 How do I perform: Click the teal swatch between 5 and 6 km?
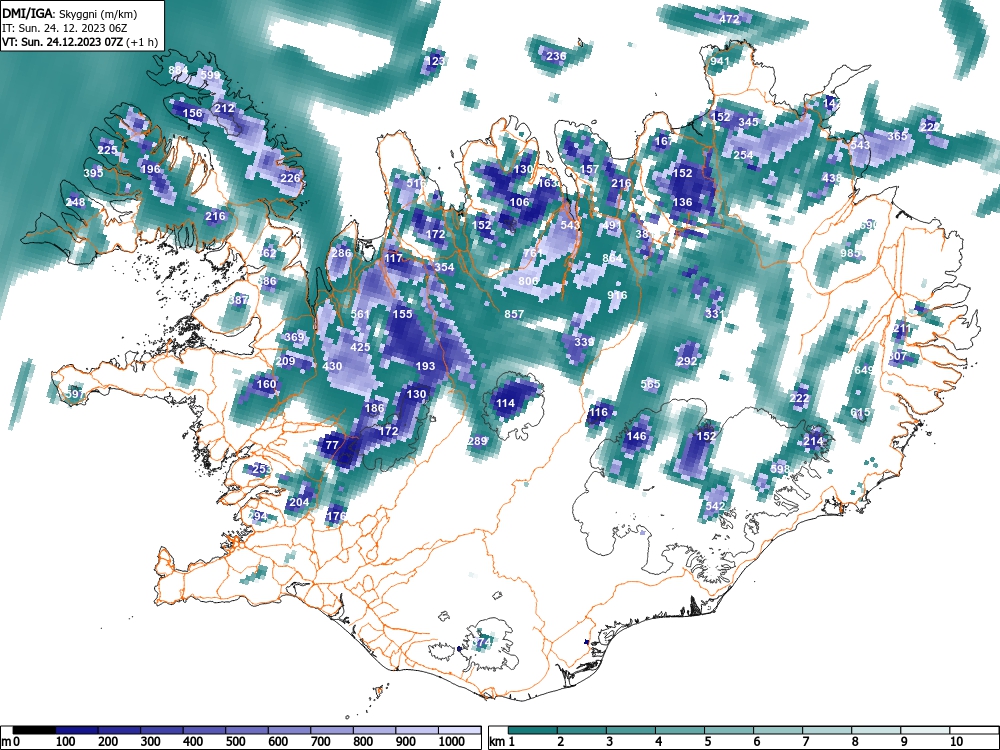tap(729, 730)
